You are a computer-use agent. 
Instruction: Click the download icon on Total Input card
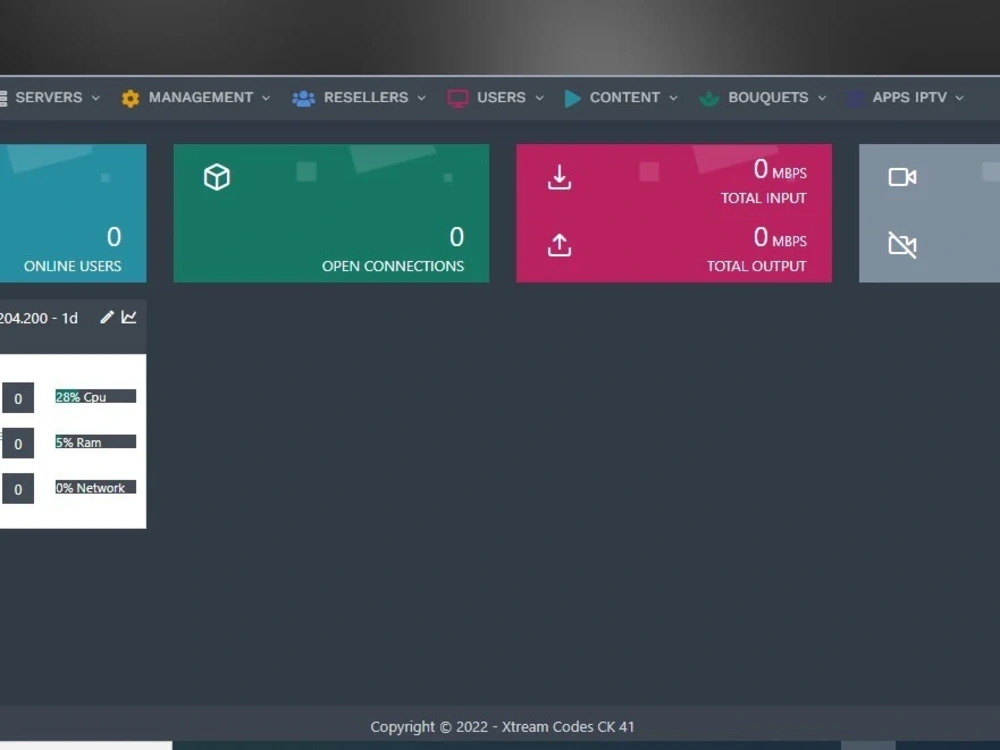coord(558,177)
